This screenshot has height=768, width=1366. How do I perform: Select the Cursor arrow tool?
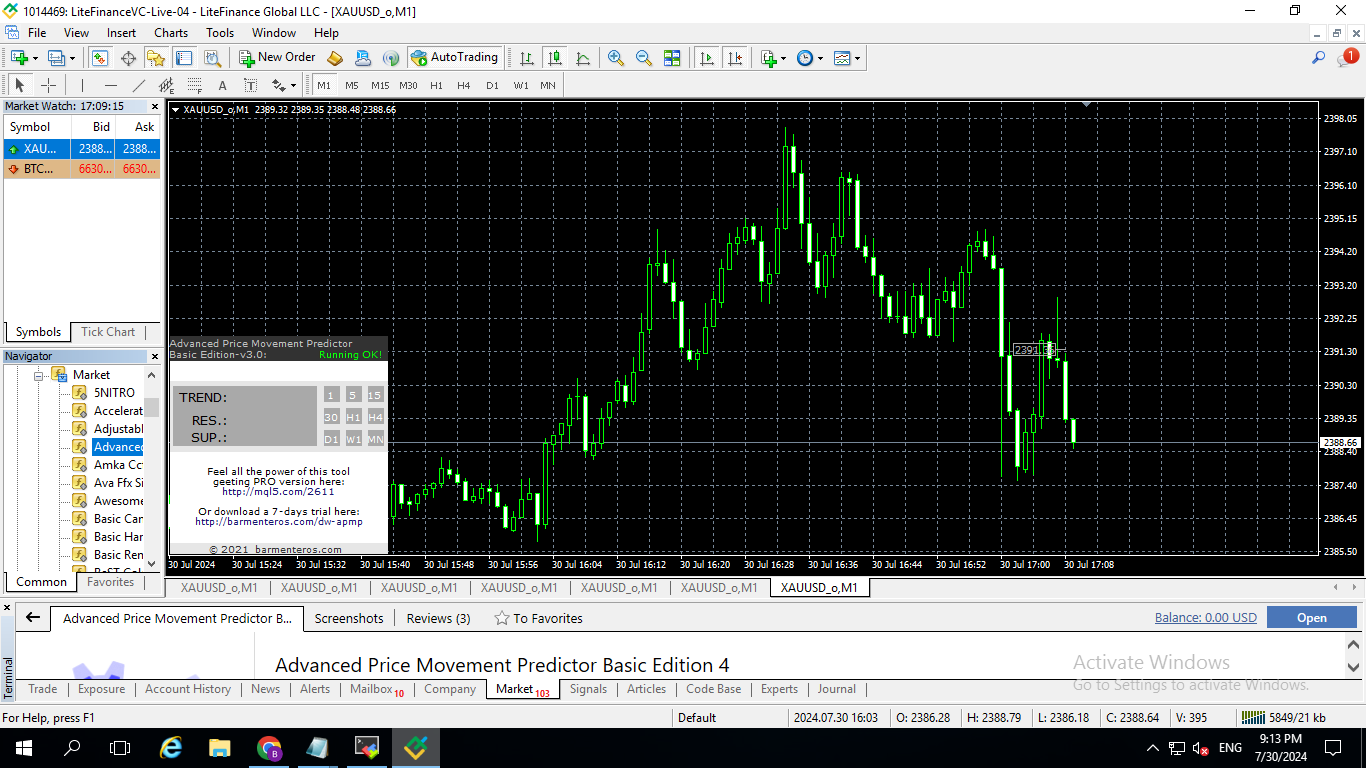point(19,85)
